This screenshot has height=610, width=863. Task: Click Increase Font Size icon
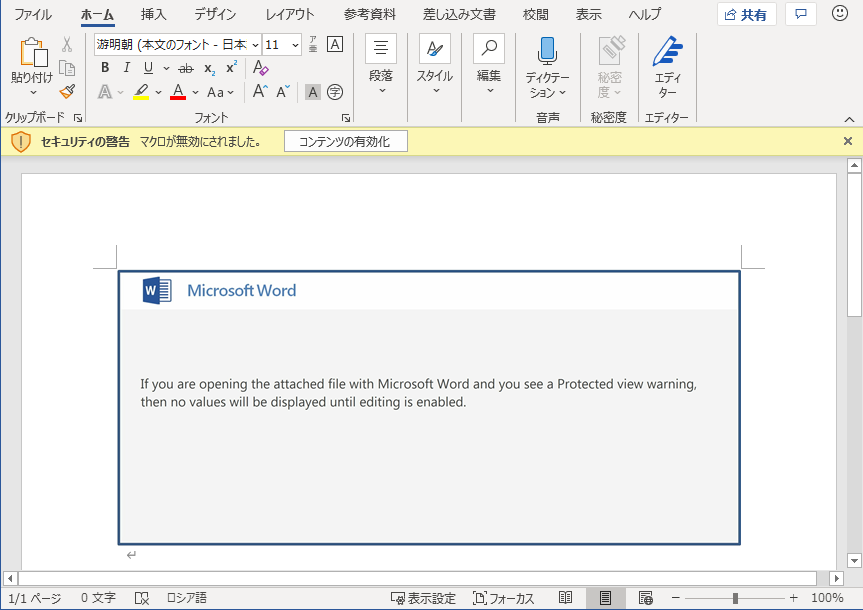click(260, 91)
